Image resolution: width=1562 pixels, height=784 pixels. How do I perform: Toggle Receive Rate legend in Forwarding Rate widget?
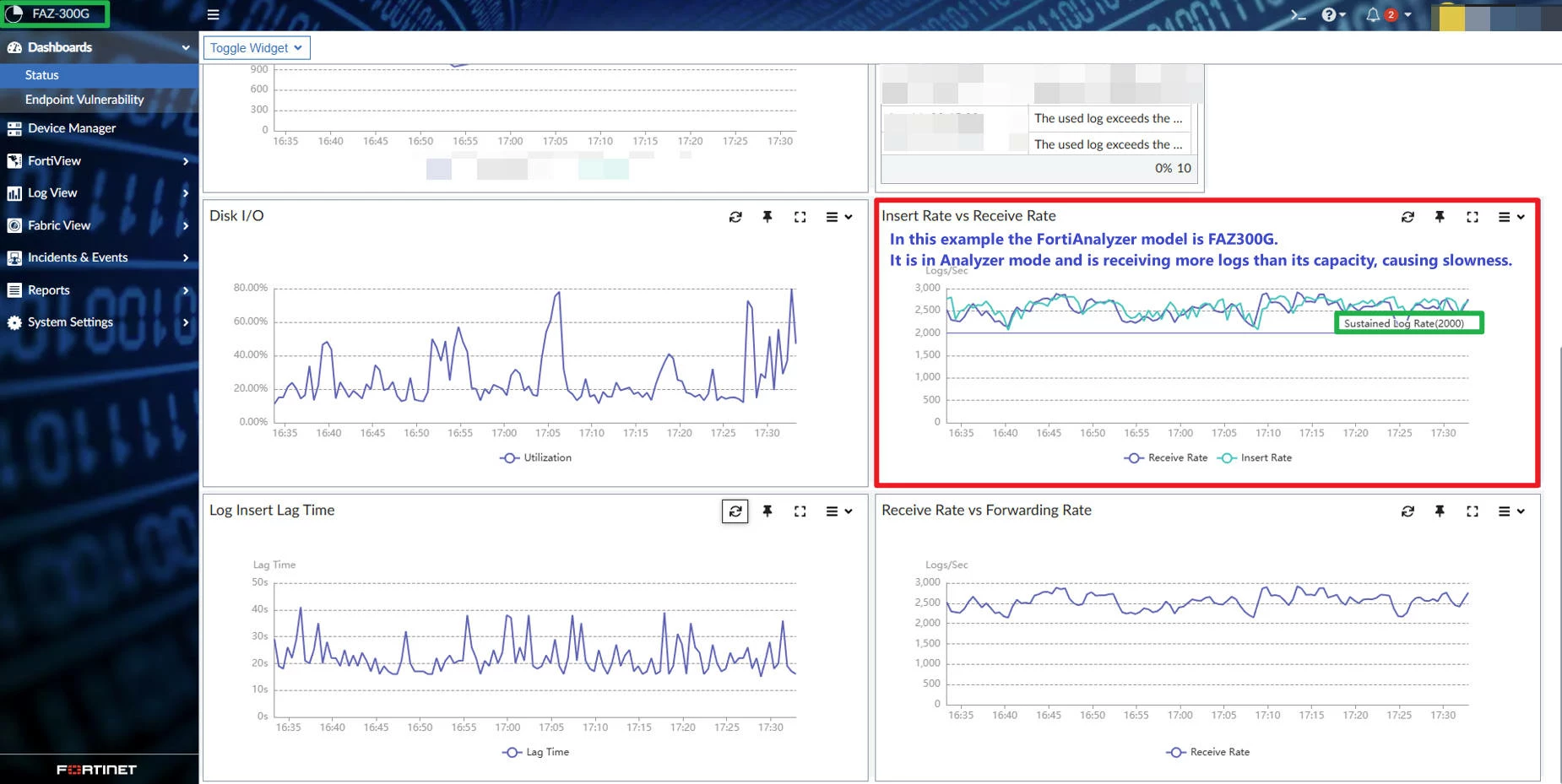tap(1207, 752)
